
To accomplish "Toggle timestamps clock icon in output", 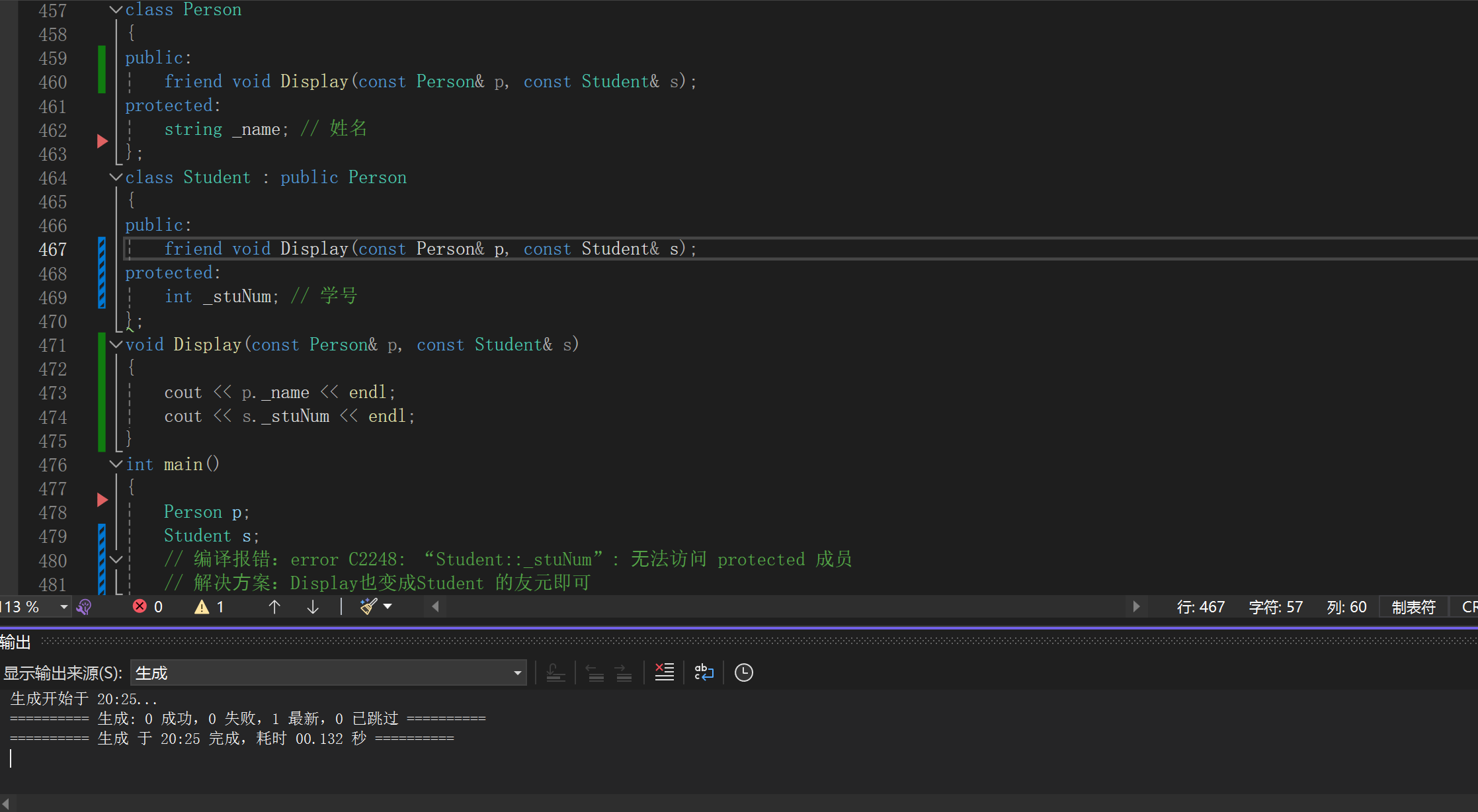I will [744, 672].
